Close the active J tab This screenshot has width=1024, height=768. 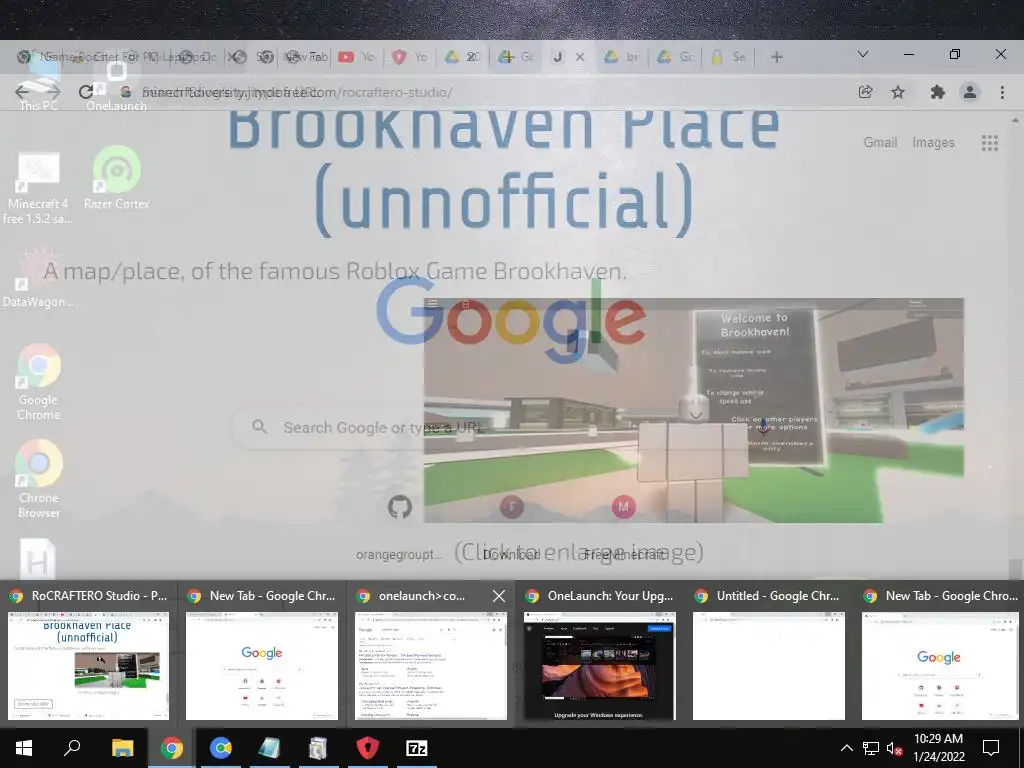[x=579, y=57]
